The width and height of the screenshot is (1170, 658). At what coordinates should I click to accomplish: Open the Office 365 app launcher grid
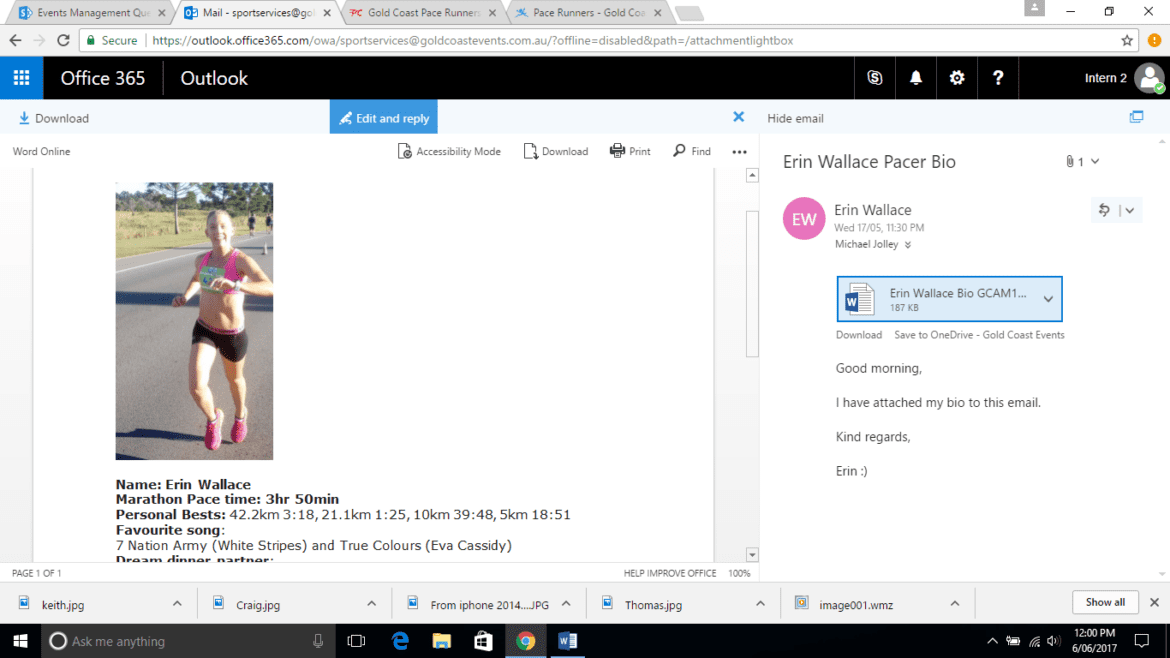click(22, 78)
